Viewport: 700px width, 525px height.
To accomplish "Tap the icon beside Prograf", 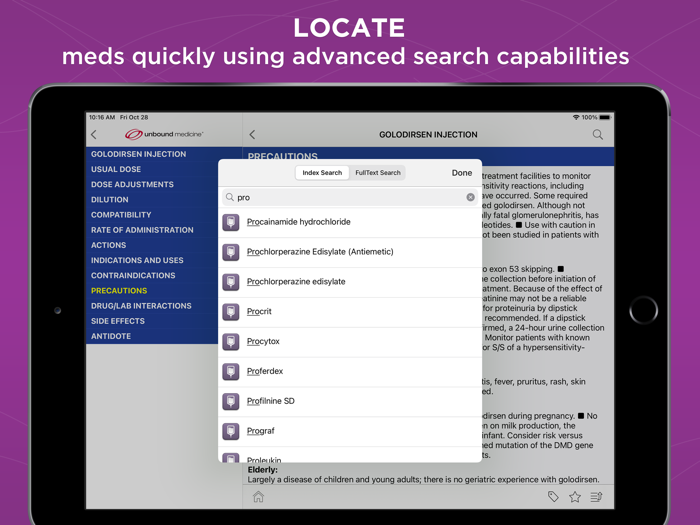I will tap(231, 431).
